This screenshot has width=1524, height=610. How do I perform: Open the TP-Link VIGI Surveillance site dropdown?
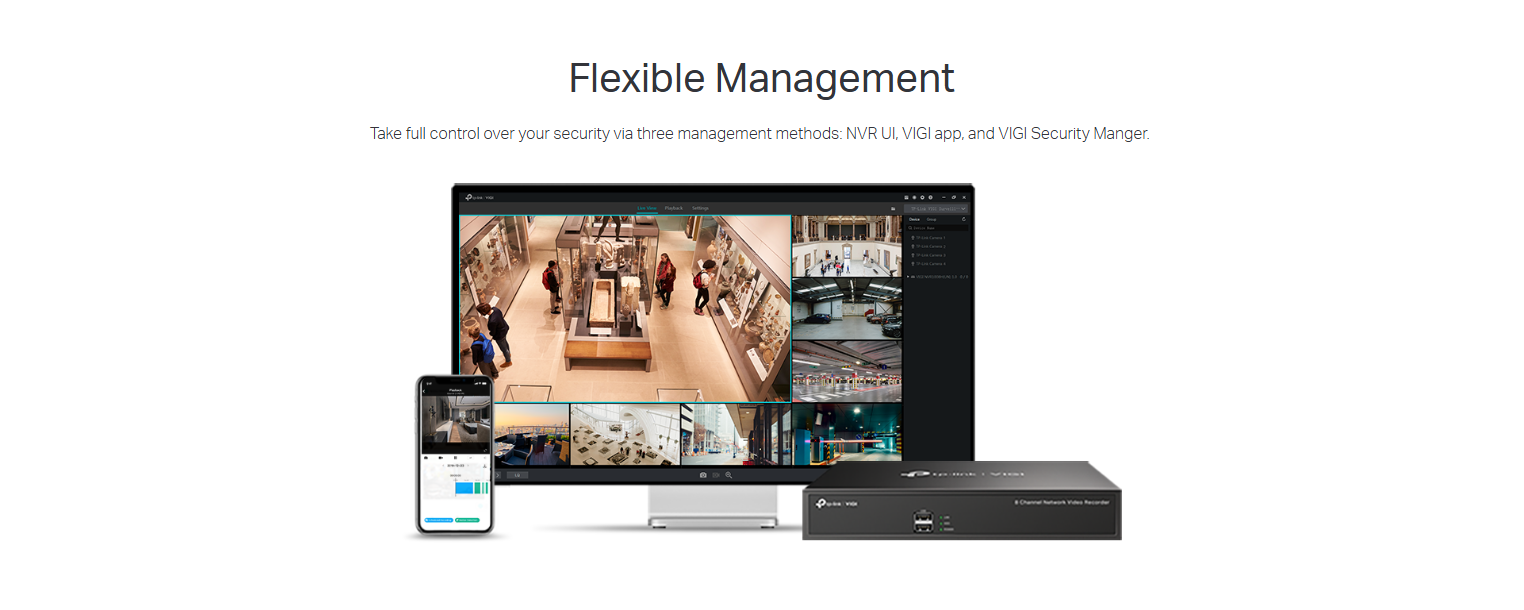[936, 208]
